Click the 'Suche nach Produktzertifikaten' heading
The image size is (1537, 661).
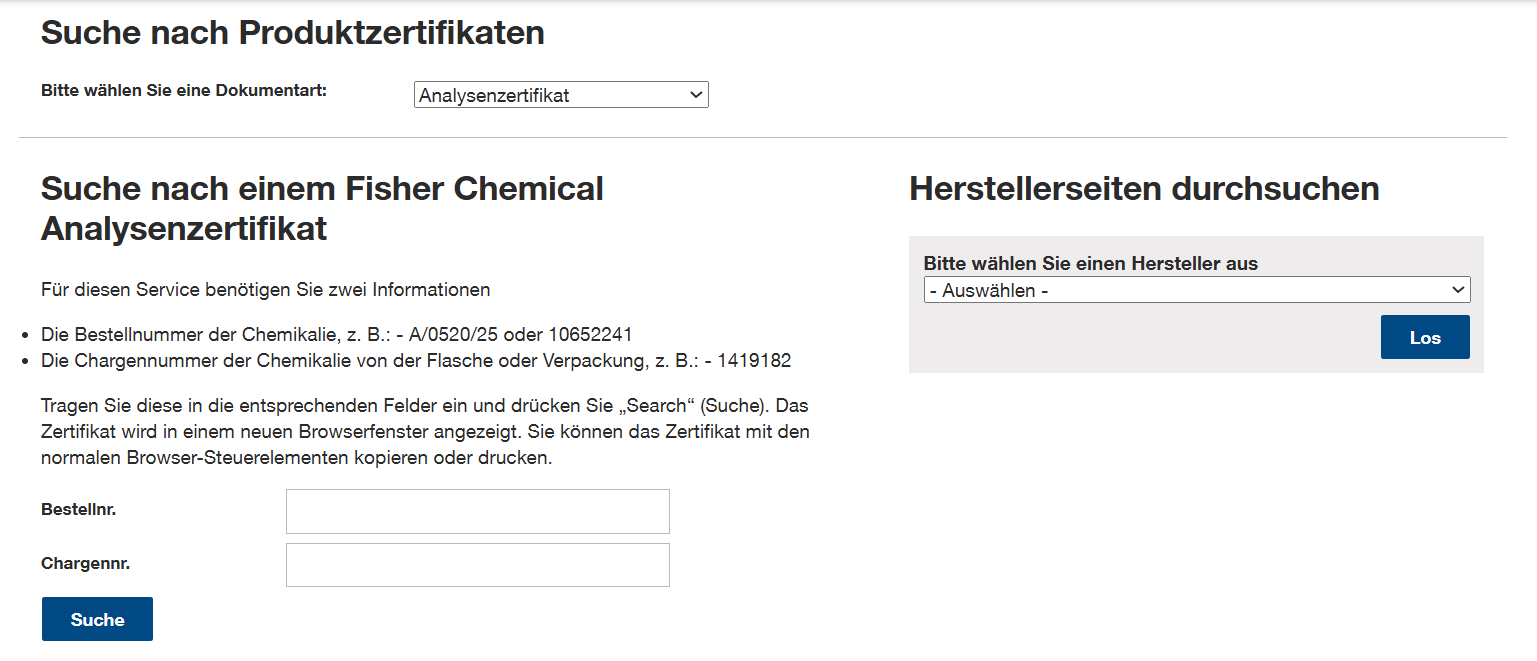tap(292, 33)
